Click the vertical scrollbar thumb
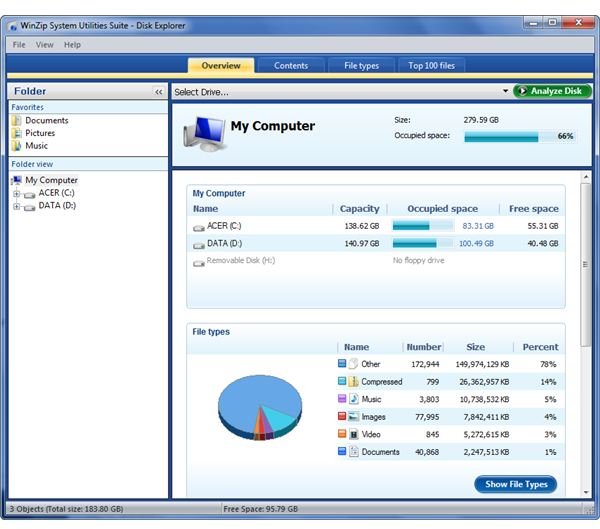600x529 pixels. point(585,264)
